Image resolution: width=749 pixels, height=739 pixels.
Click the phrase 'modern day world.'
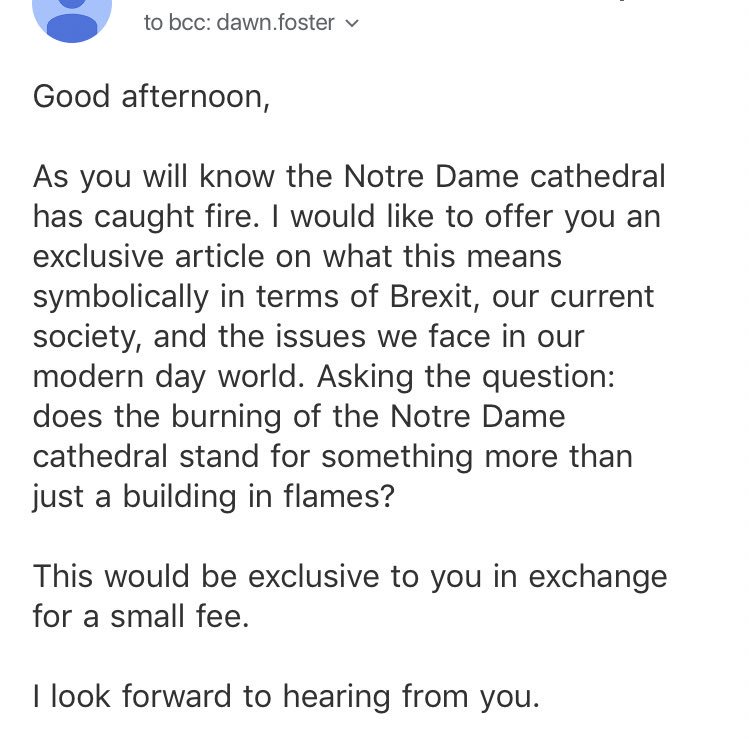(x=166, y=377)
